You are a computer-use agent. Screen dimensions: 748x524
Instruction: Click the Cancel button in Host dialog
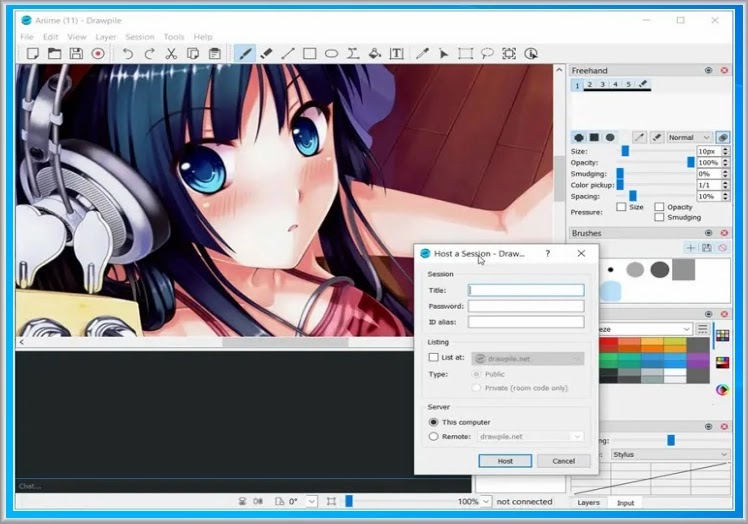coord(563,461)
